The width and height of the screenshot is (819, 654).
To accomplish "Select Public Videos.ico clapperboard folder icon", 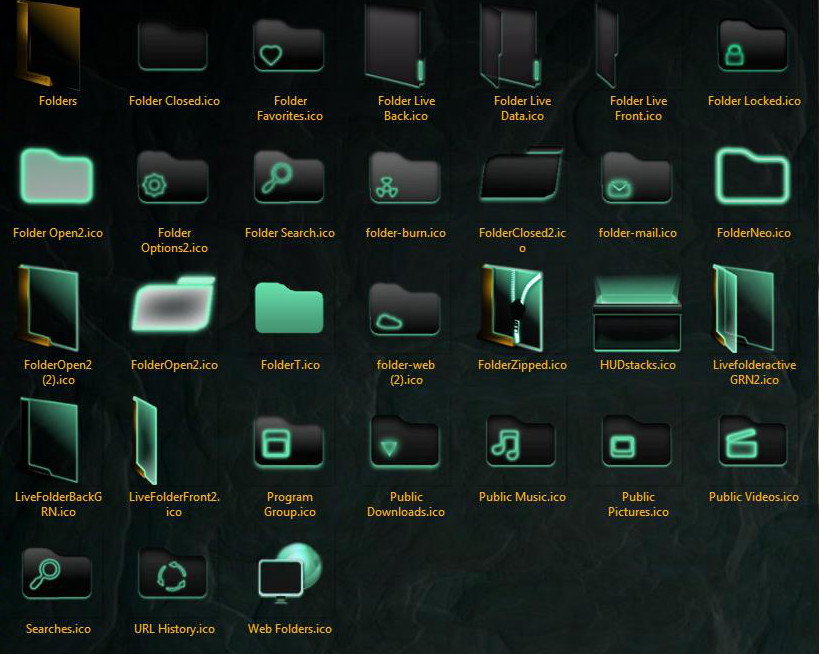I will click(753, 440).
